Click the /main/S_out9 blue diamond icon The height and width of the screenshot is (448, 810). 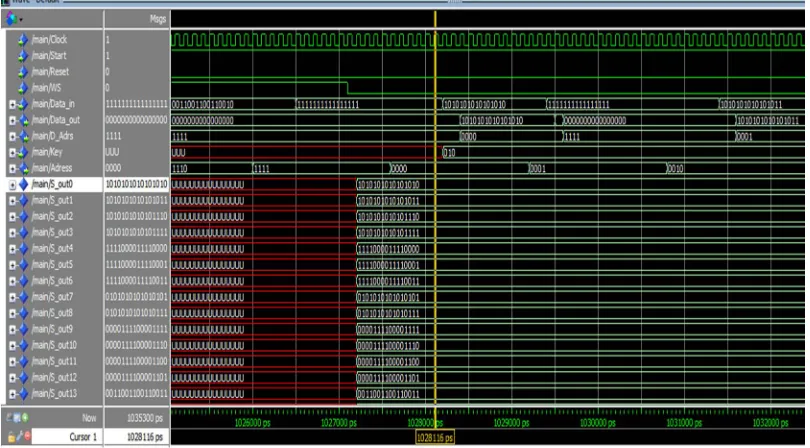[23, 329]
